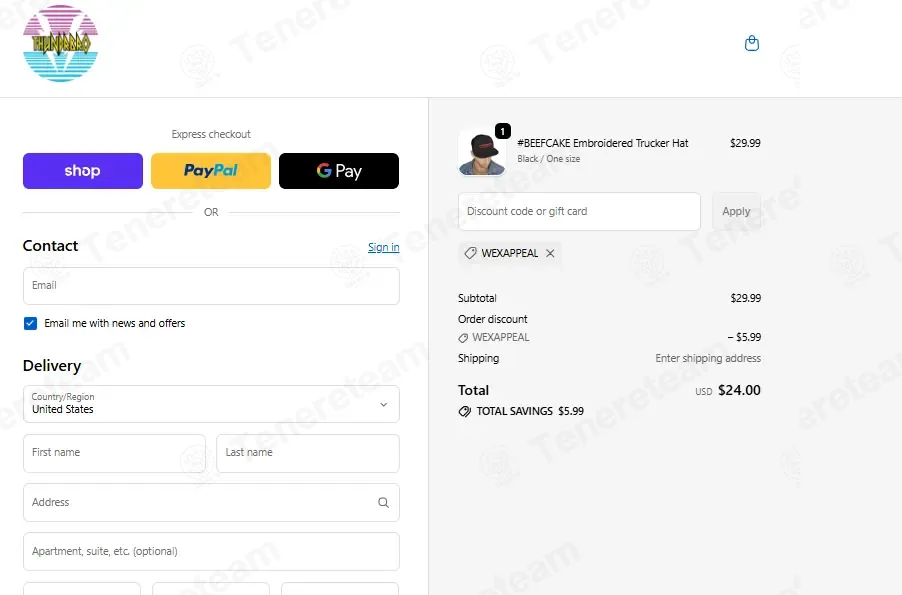Expand the Country/Region dropdown
Viewport: 902px width, 595px height.
(x=211, y=404)
